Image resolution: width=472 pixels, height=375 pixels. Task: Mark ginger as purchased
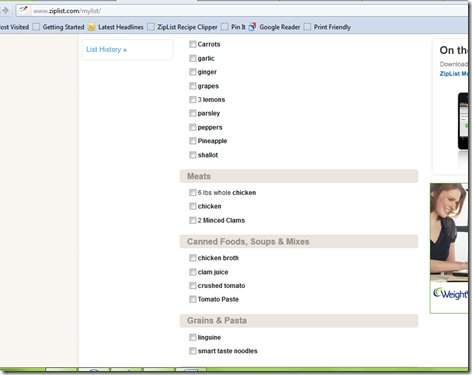click(x=192, y=72)
